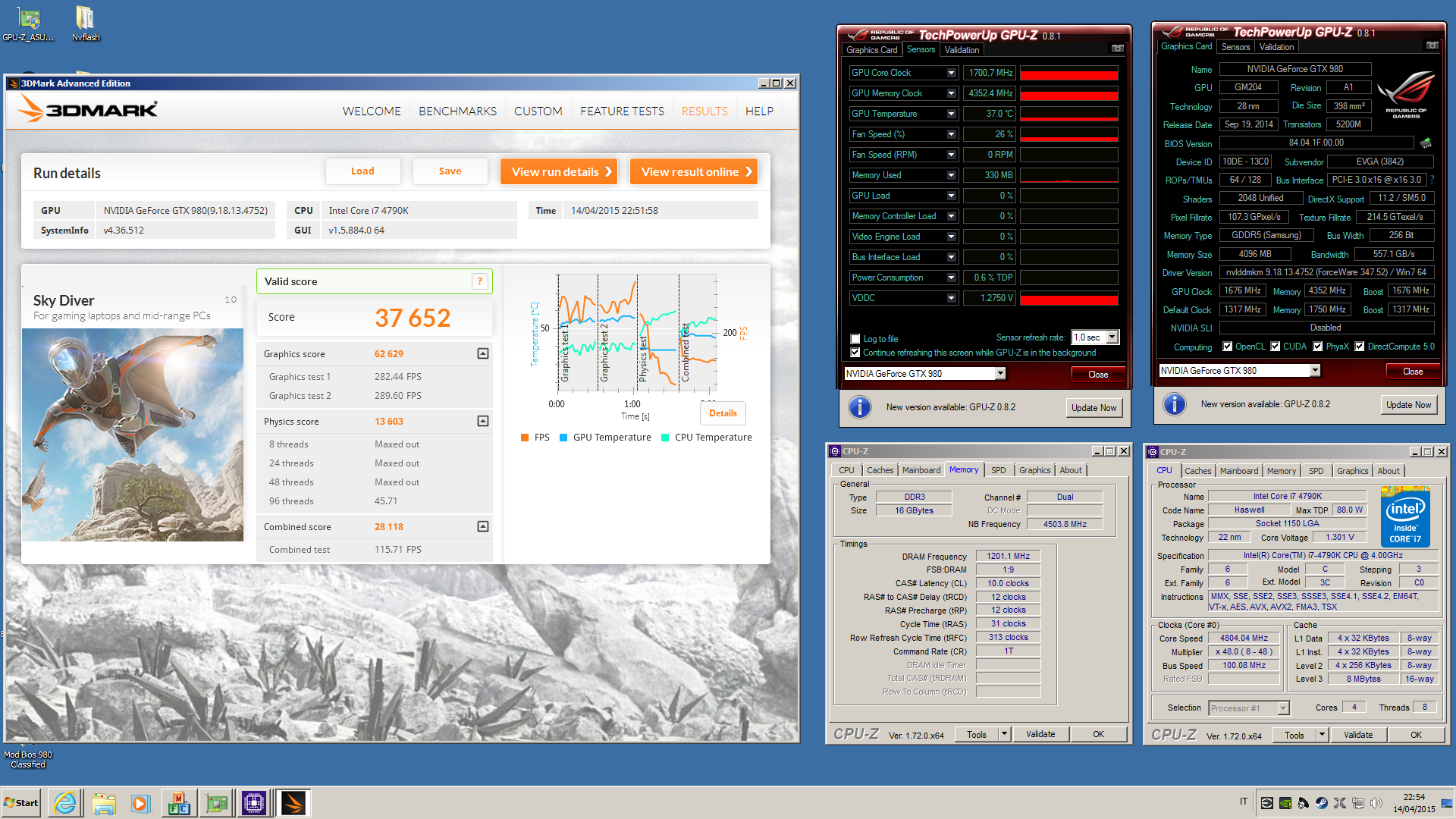Click View result online button
The image size is (1456, 819).
pyautogui.click(x=694, y=171)
